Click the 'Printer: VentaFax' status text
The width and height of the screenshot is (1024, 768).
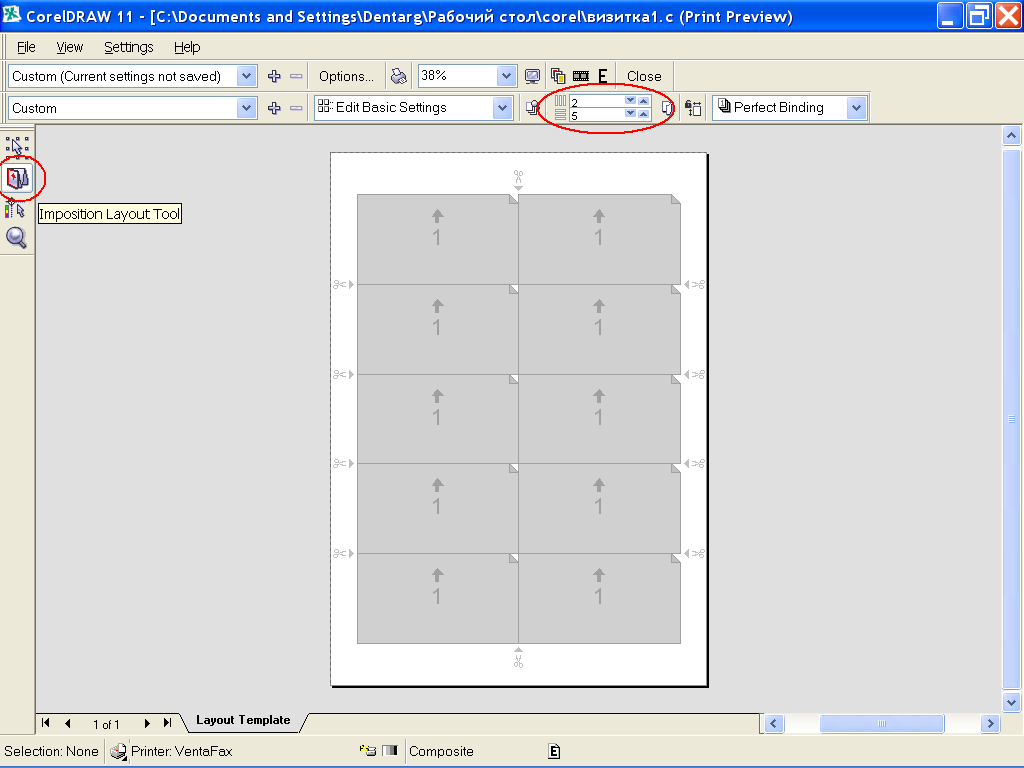click(182, 752)
